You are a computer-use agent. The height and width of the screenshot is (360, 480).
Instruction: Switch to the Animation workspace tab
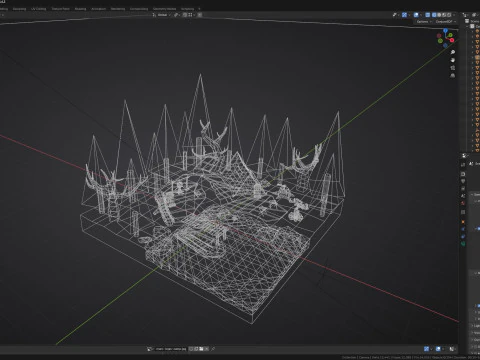point(98,9)
